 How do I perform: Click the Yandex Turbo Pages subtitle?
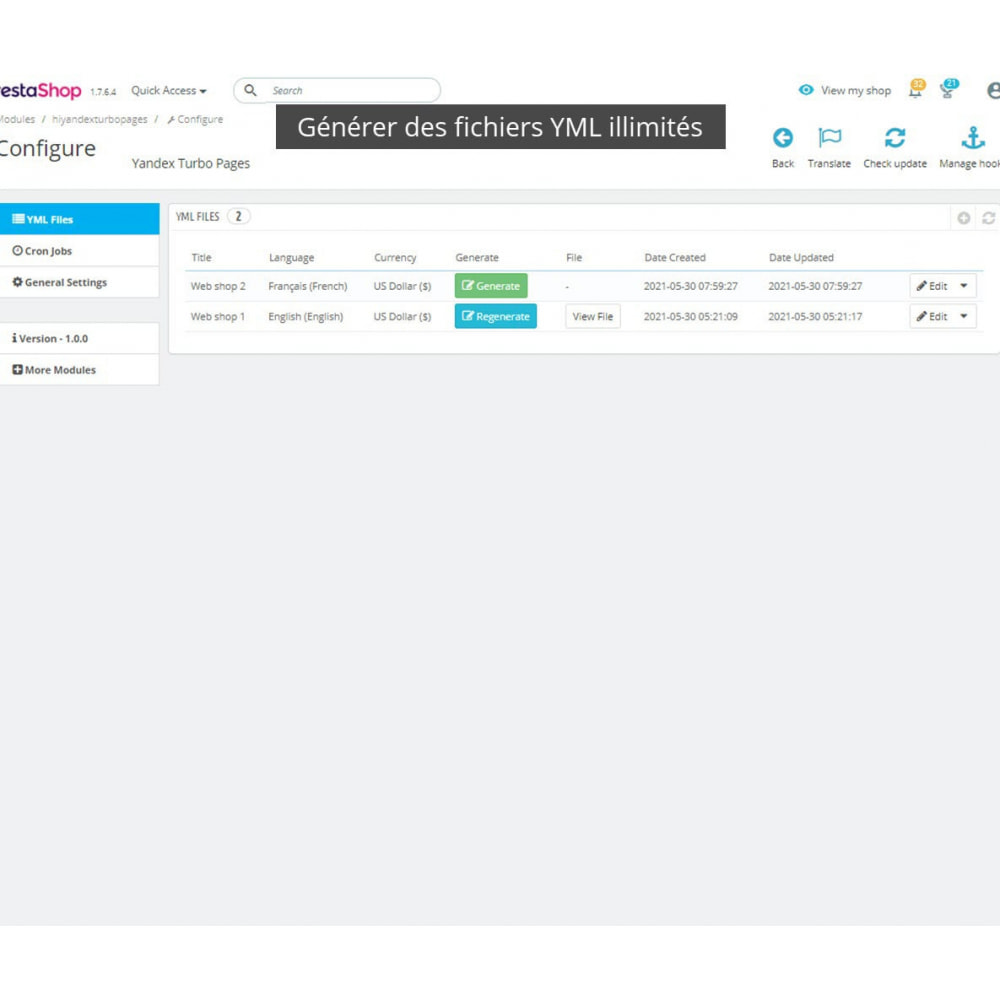point(191,163)
